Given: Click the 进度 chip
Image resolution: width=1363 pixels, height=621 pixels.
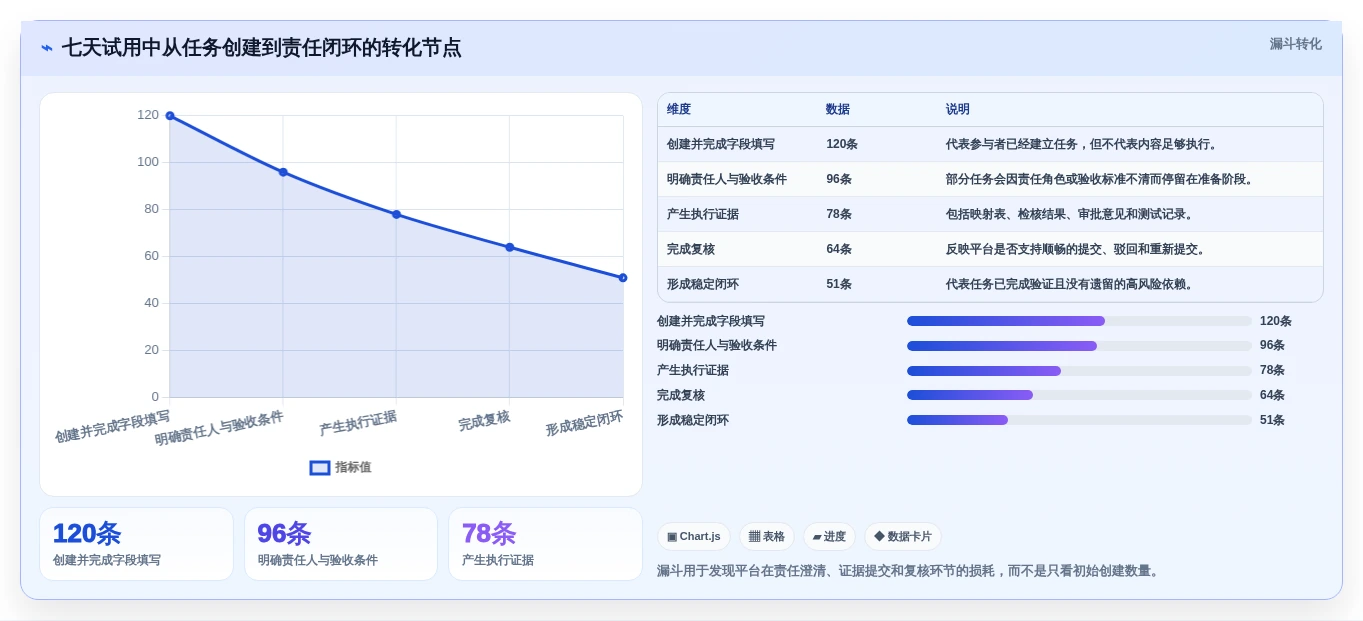Looking at the screenshot, I should (x=829, y=537).
